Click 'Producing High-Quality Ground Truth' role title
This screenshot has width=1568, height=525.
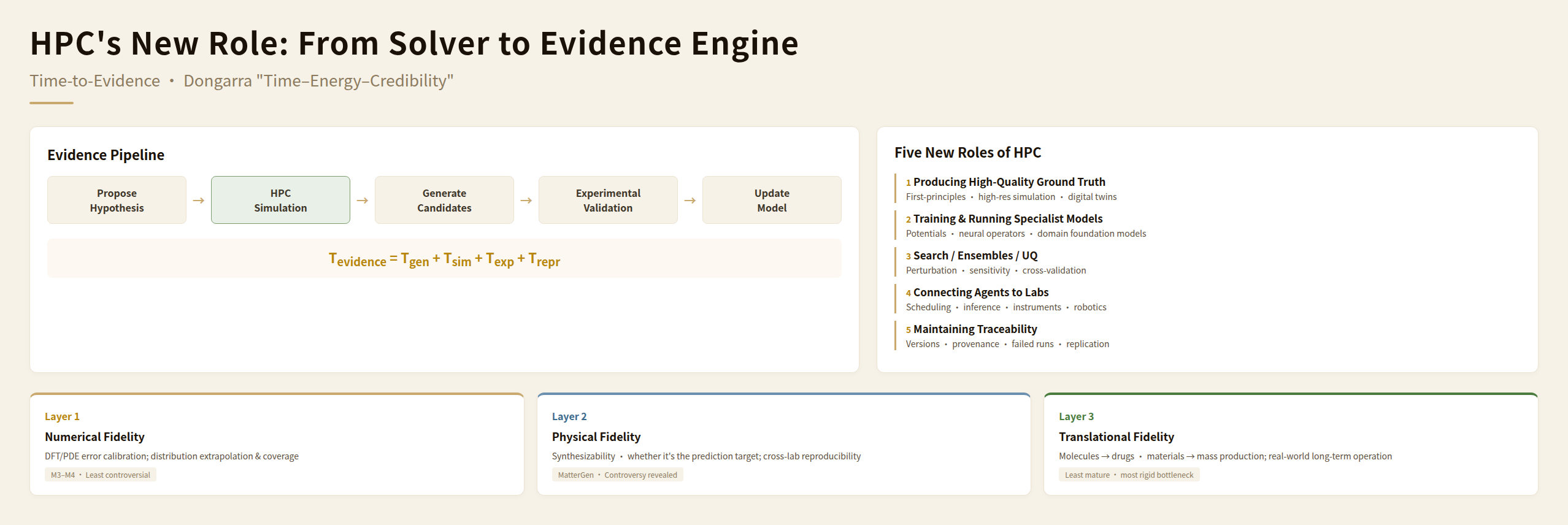[1009, 182]
